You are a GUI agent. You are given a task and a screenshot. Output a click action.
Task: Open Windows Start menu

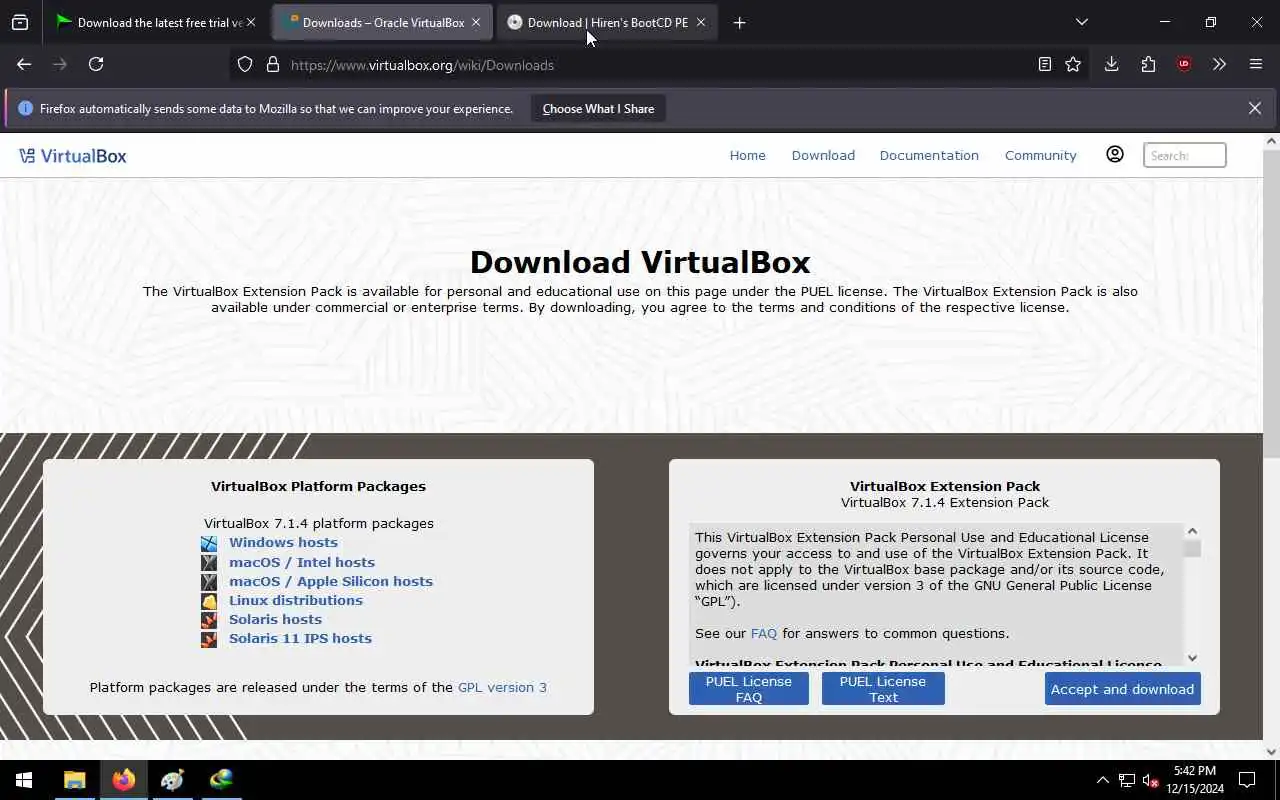pos(24,780)
